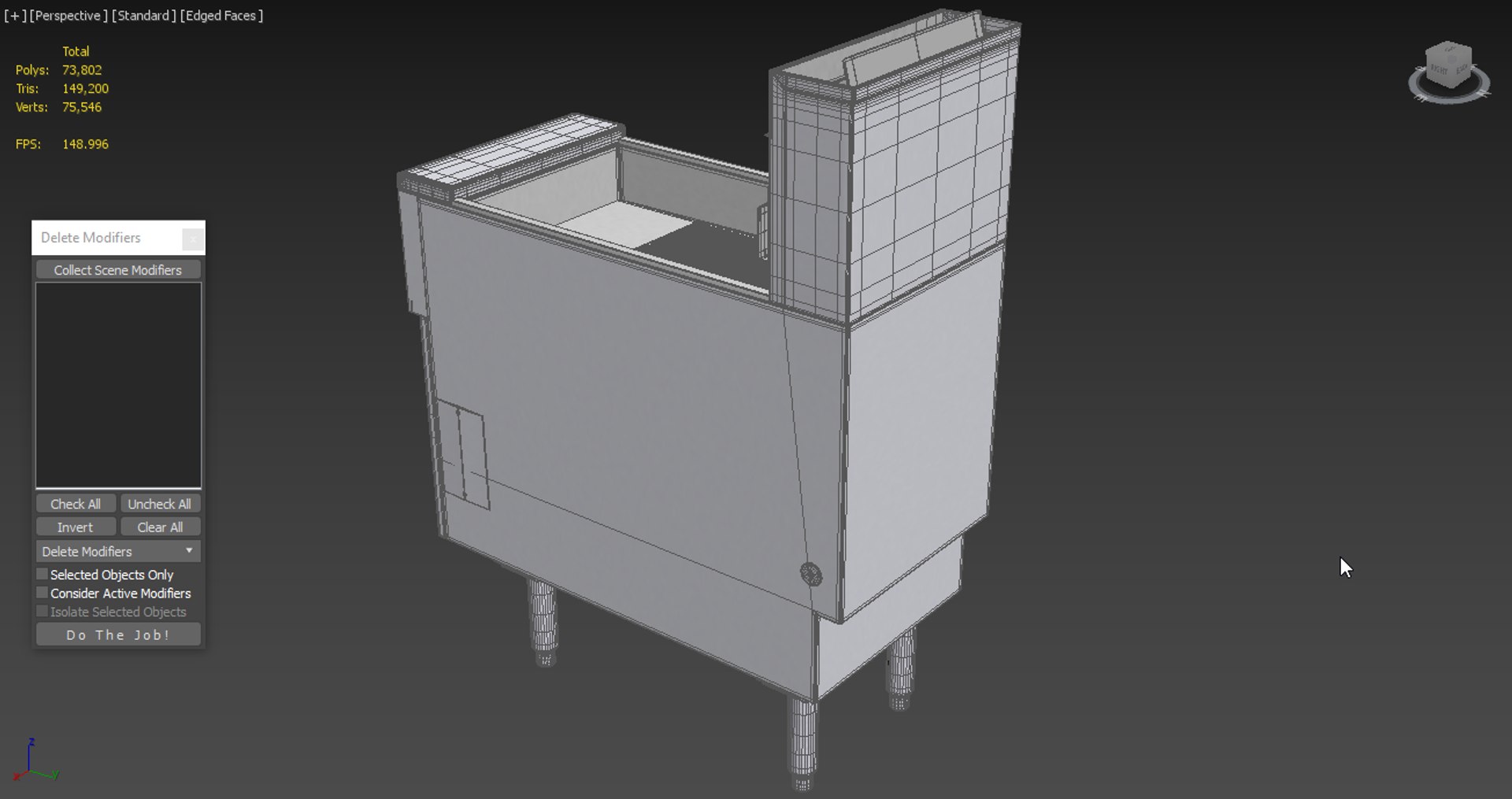Click the FPS value 148.996
The image size is (1512, 799).
pyautogui.click(x=85, y=144)
